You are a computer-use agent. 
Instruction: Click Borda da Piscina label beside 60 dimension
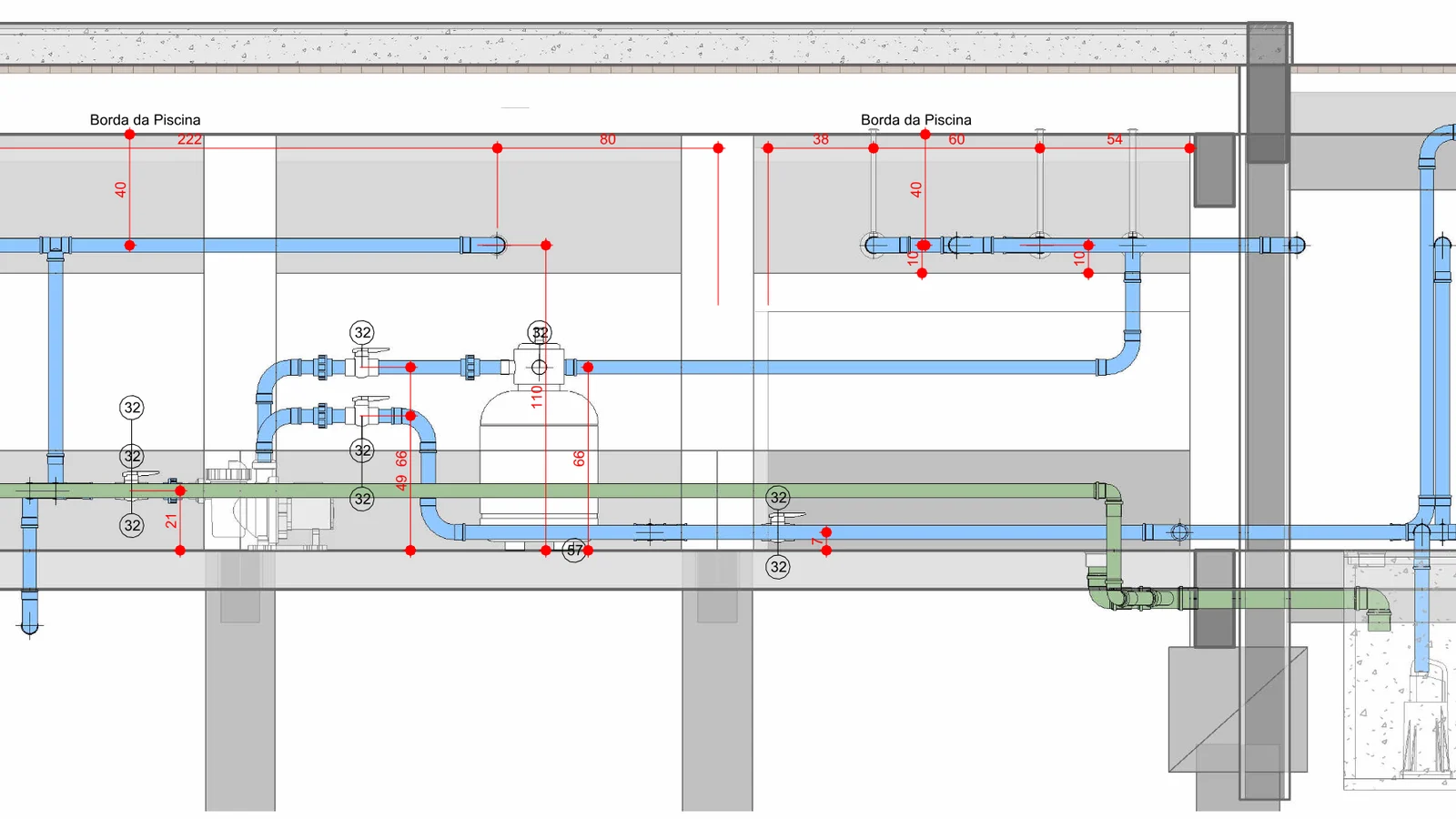pos(916,119)
